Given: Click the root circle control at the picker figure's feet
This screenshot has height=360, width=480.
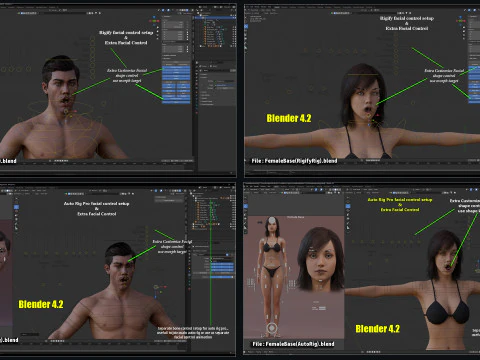Looking at the screenshot, I should coord(272,328).
